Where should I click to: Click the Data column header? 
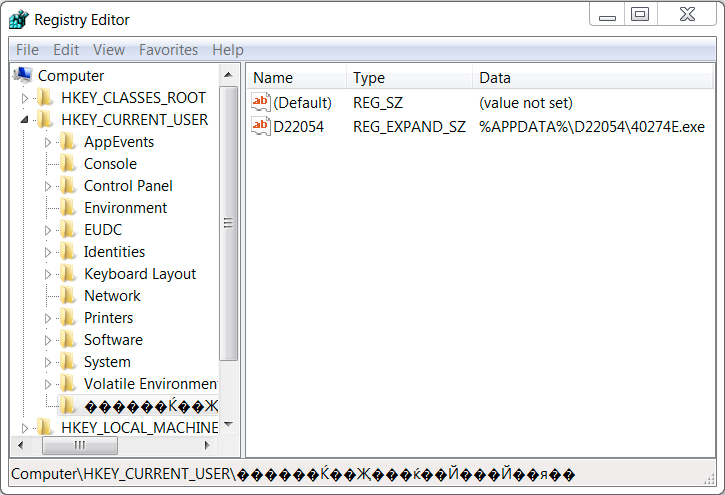tap(593, 78)
